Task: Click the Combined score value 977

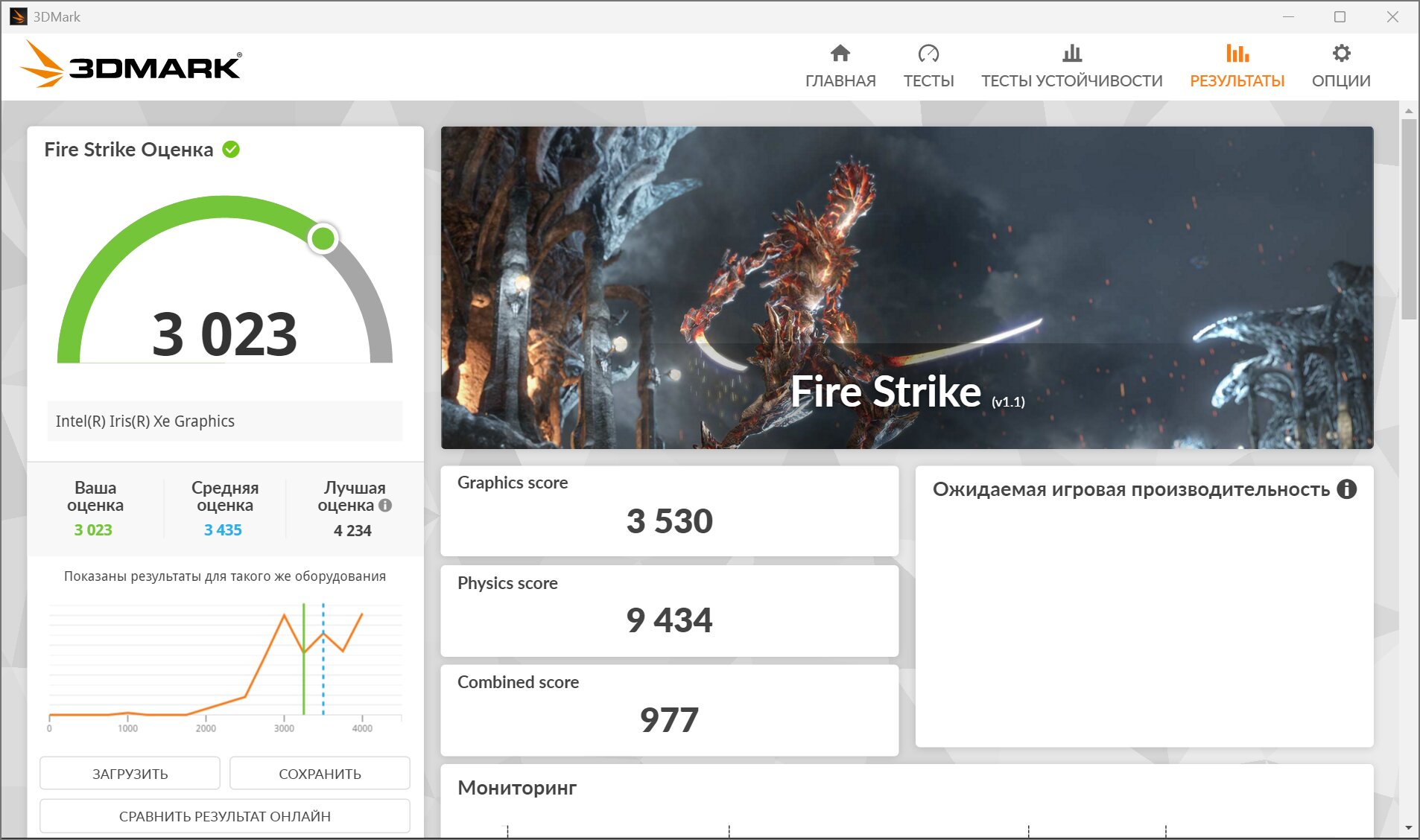Action: click(670, 720)
